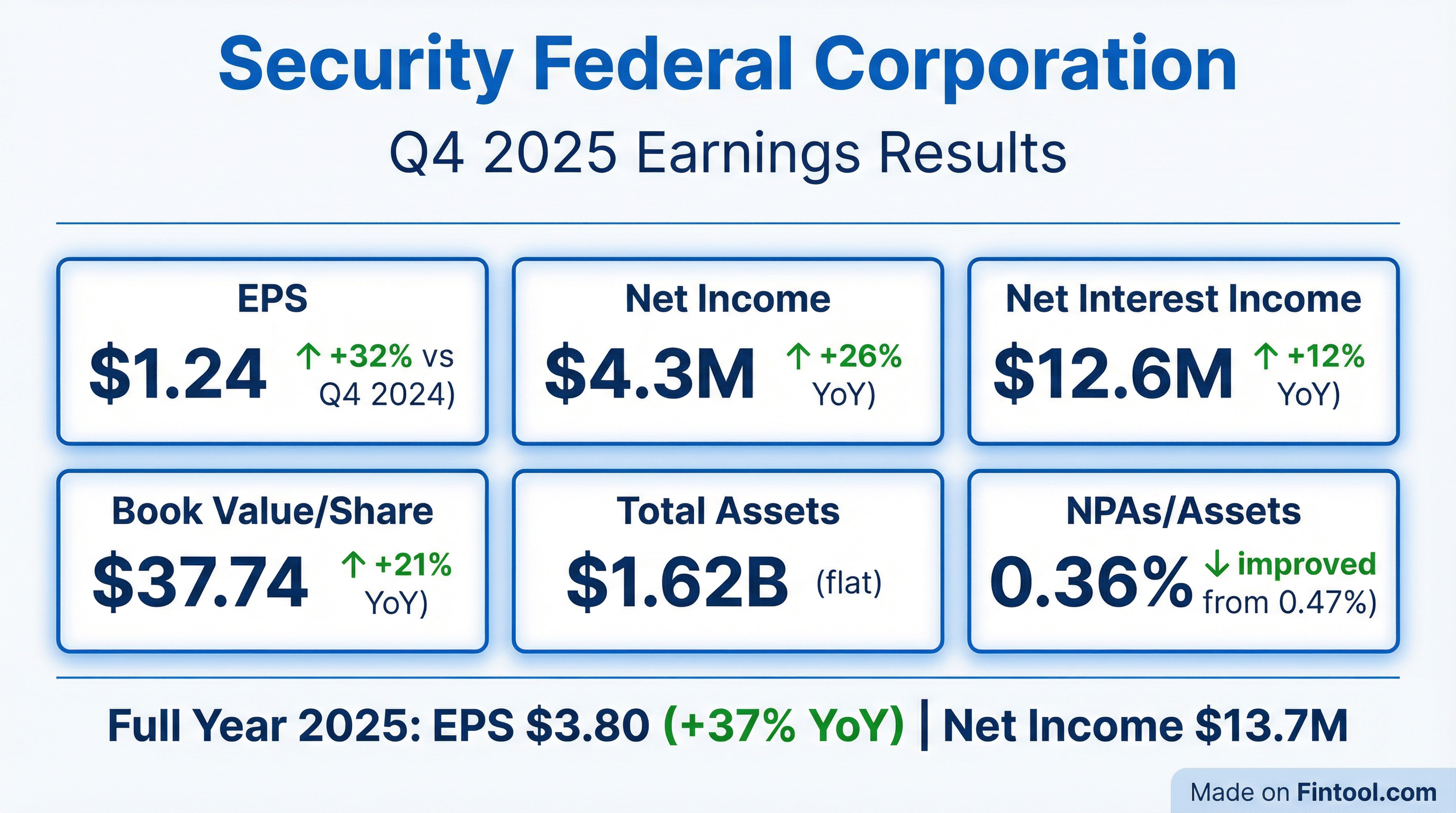Click the up arrow next to +26%
Image resolution: width=1456 pixels, height=813 pixels.
[798, 357]
